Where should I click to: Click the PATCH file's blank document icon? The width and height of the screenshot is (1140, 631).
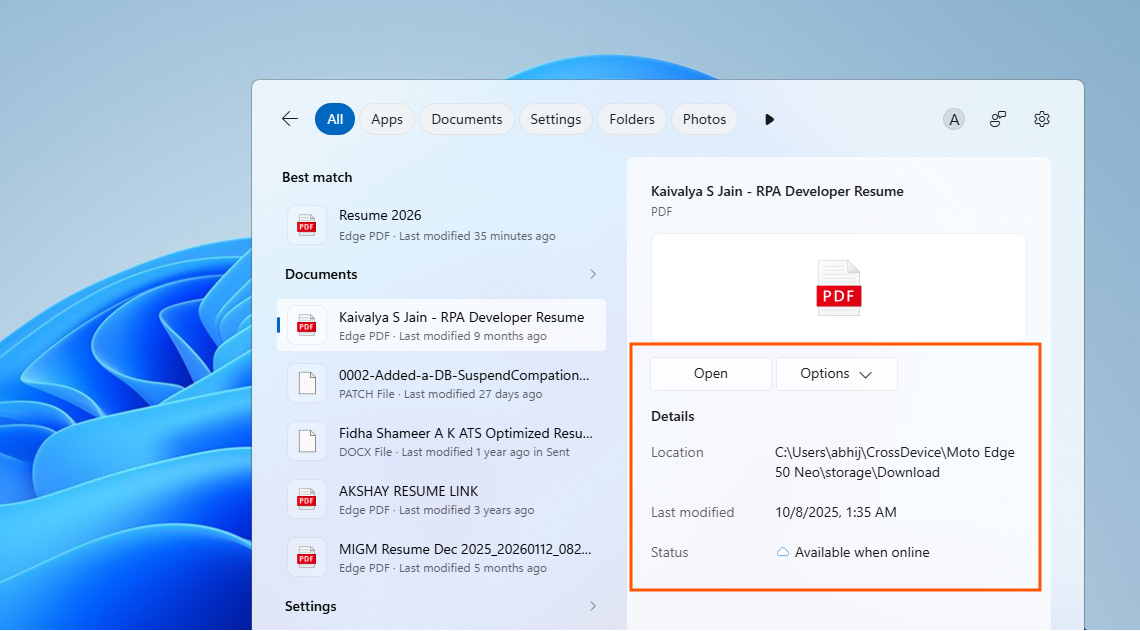(x=307, y=383)
